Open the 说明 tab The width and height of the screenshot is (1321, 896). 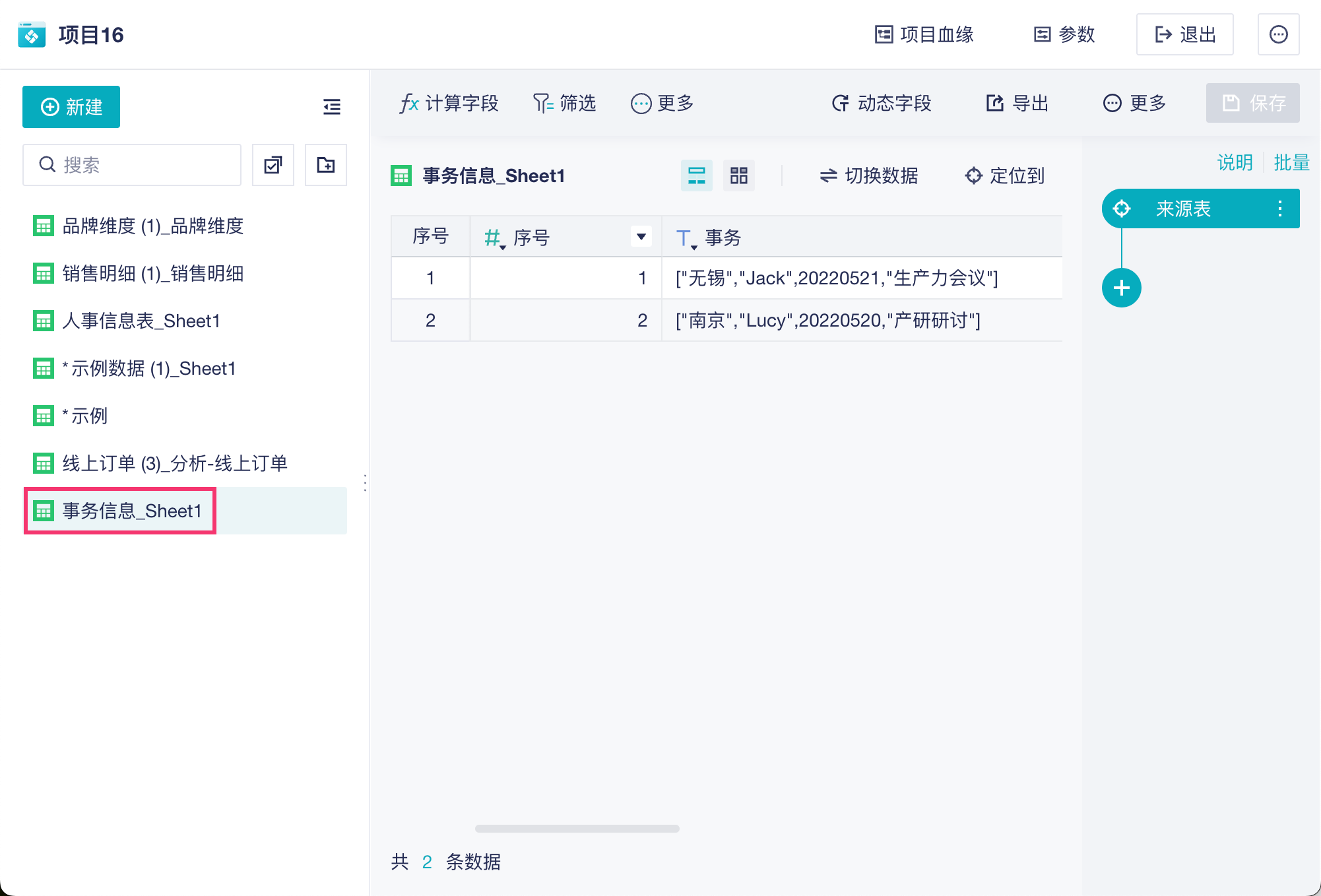(x=1235, y=162)
